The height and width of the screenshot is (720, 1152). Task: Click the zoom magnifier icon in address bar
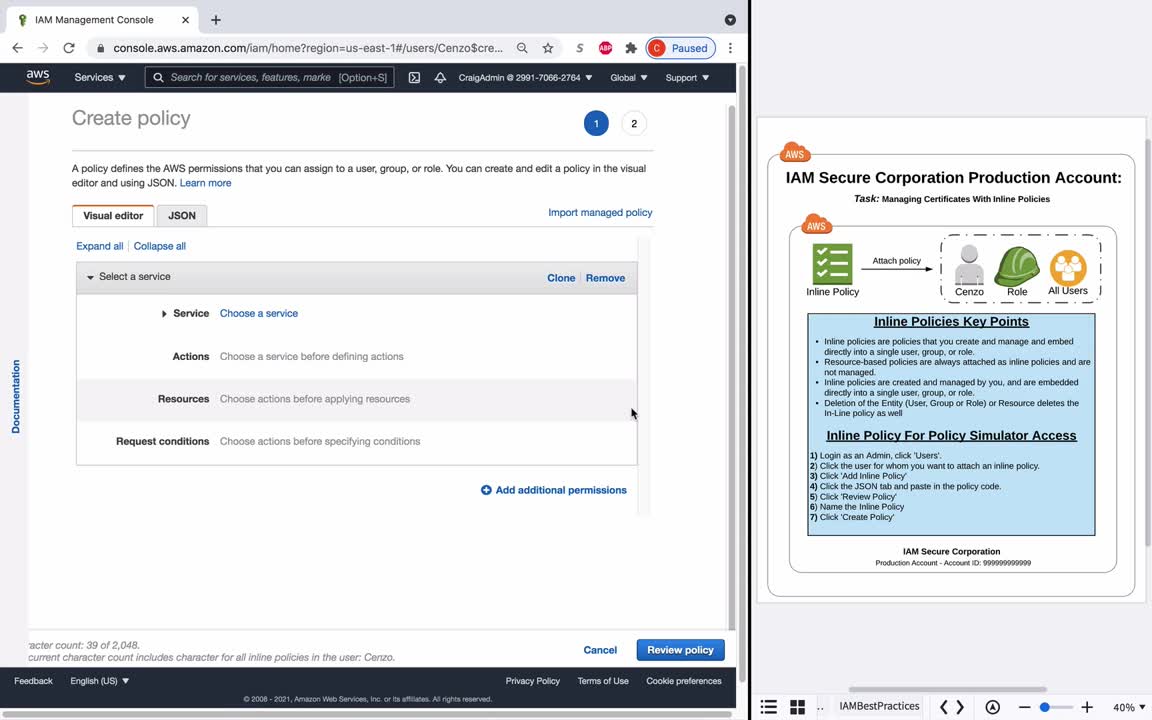522,48
